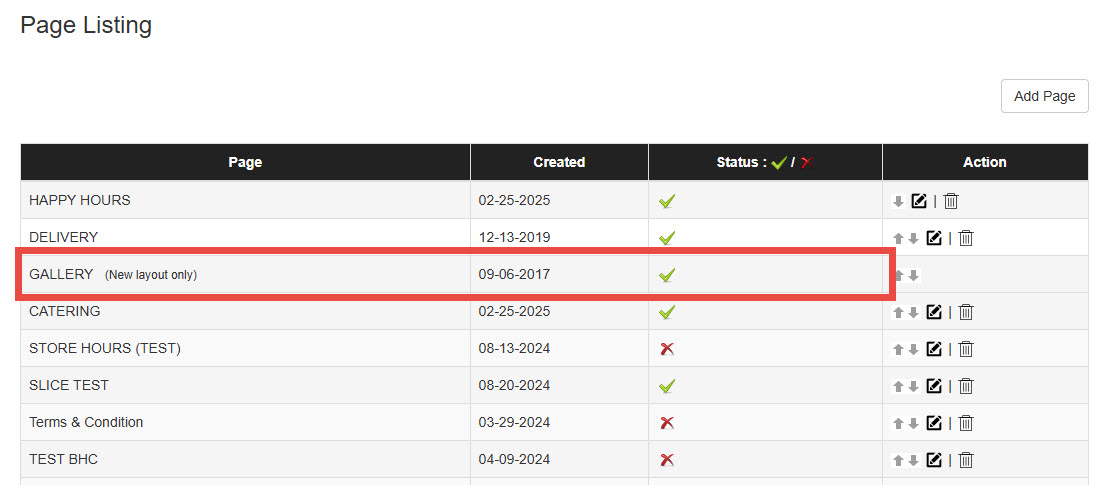Delete the DELIVERY page
1100x485 pixels.
(x=966, y=238)
